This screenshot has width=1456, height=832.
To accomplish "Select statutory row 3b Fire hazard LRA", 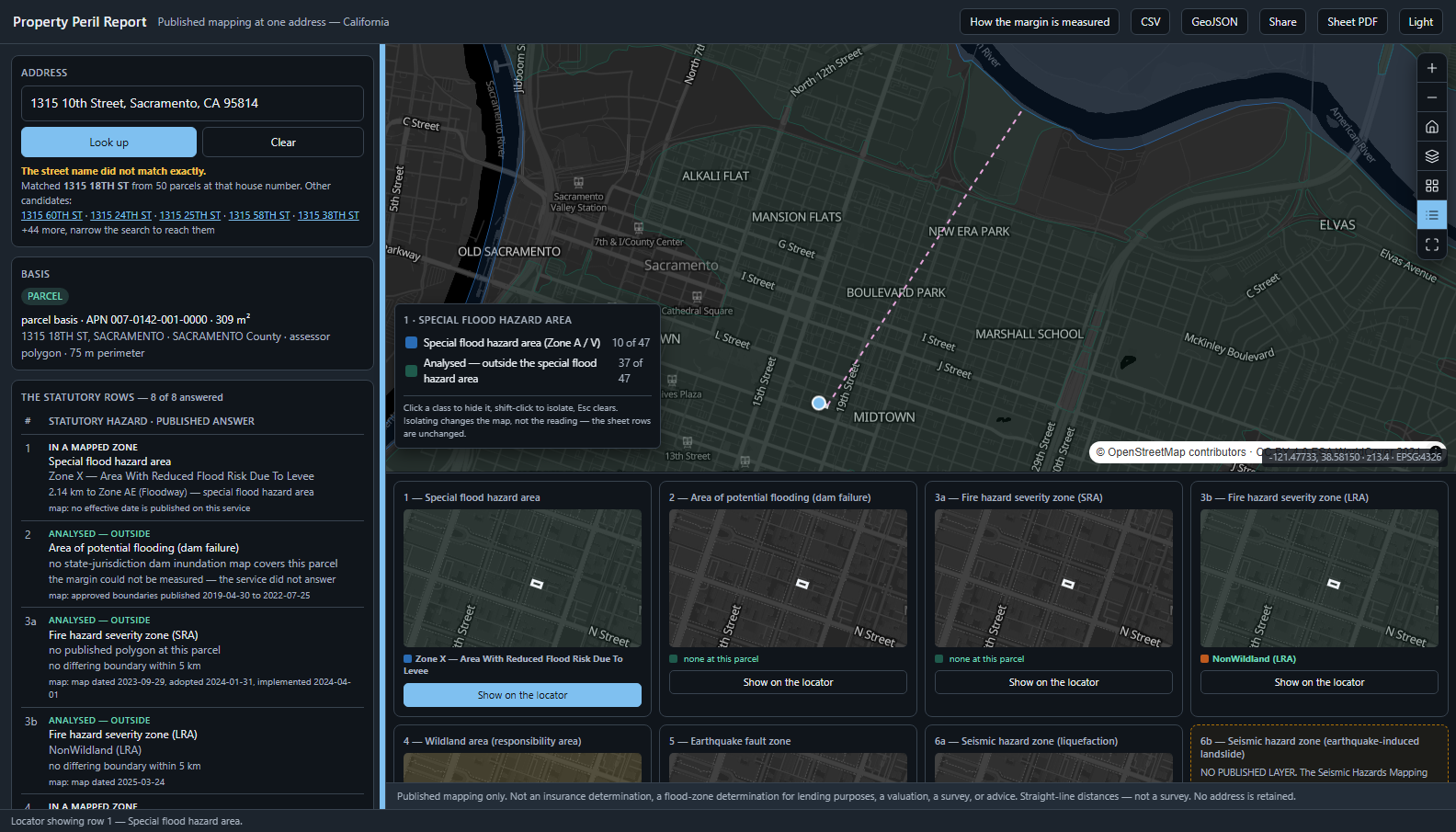I will pyautogui.click(x=192, y=751).
